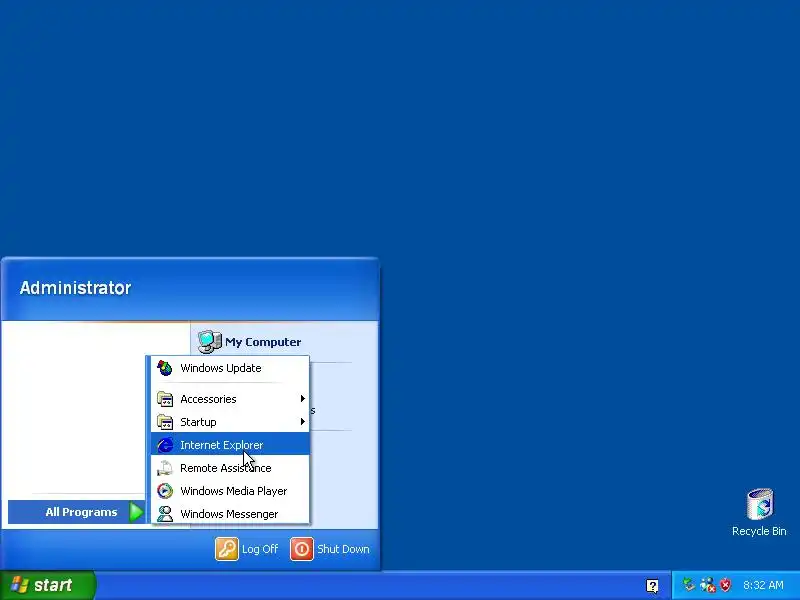Viewport: 800px width, 600px height.
Task: Open Windows Messenger from the programs list
Action: (230, 513)
